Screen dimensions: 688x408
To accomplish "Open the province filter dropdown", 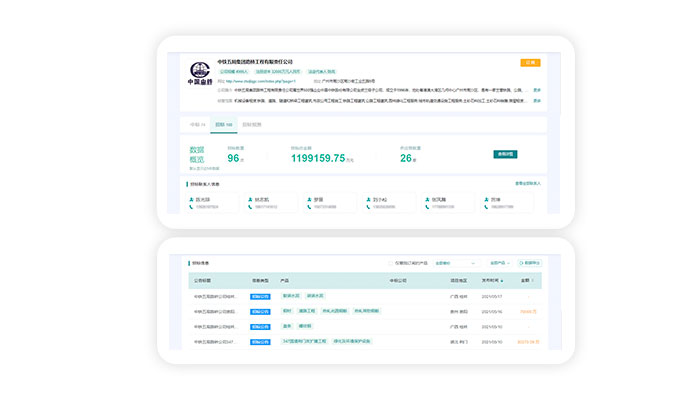I will pyautogui.click(x=455, y=263).
